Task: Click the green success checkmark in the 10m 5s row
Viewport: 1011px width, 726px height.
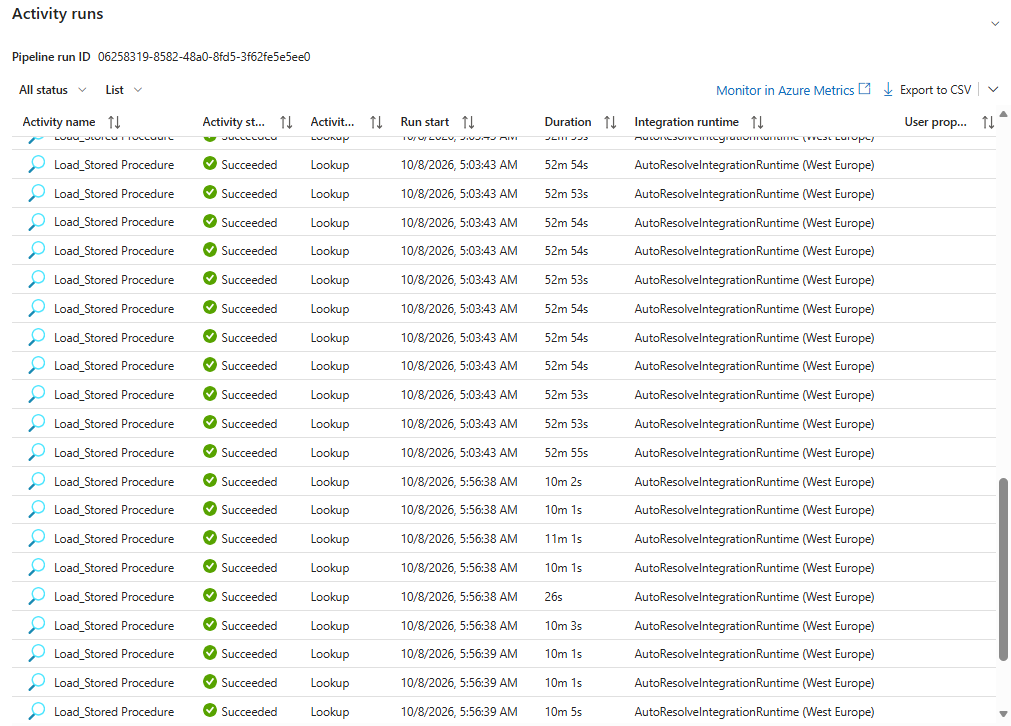Action: [210, 710]
